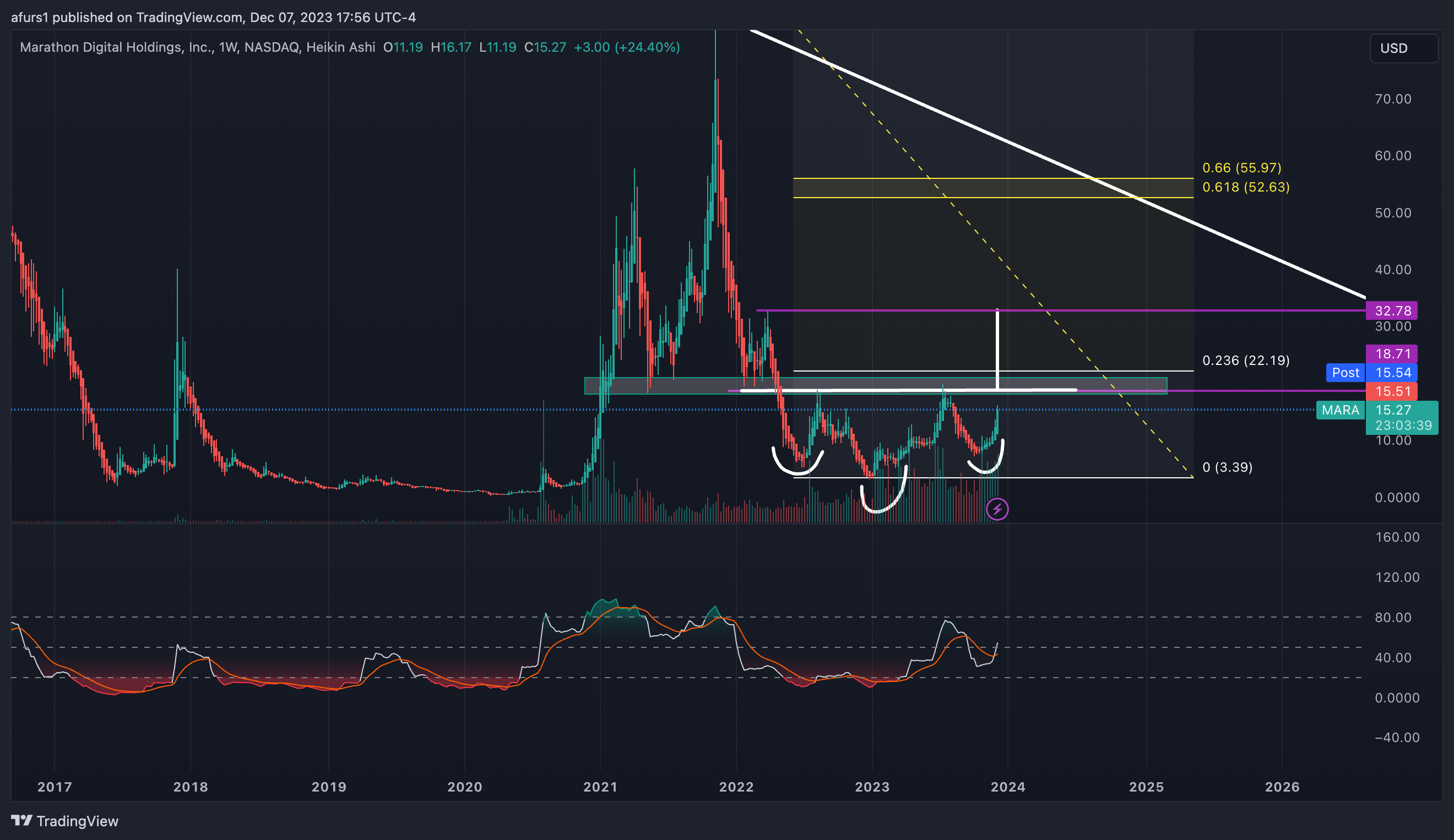Image resolution: width=1454 pixels, height=840 pixels.
Task: Select the 0.236 (22.19) Fibonacci label
Action: [1246, 361]
